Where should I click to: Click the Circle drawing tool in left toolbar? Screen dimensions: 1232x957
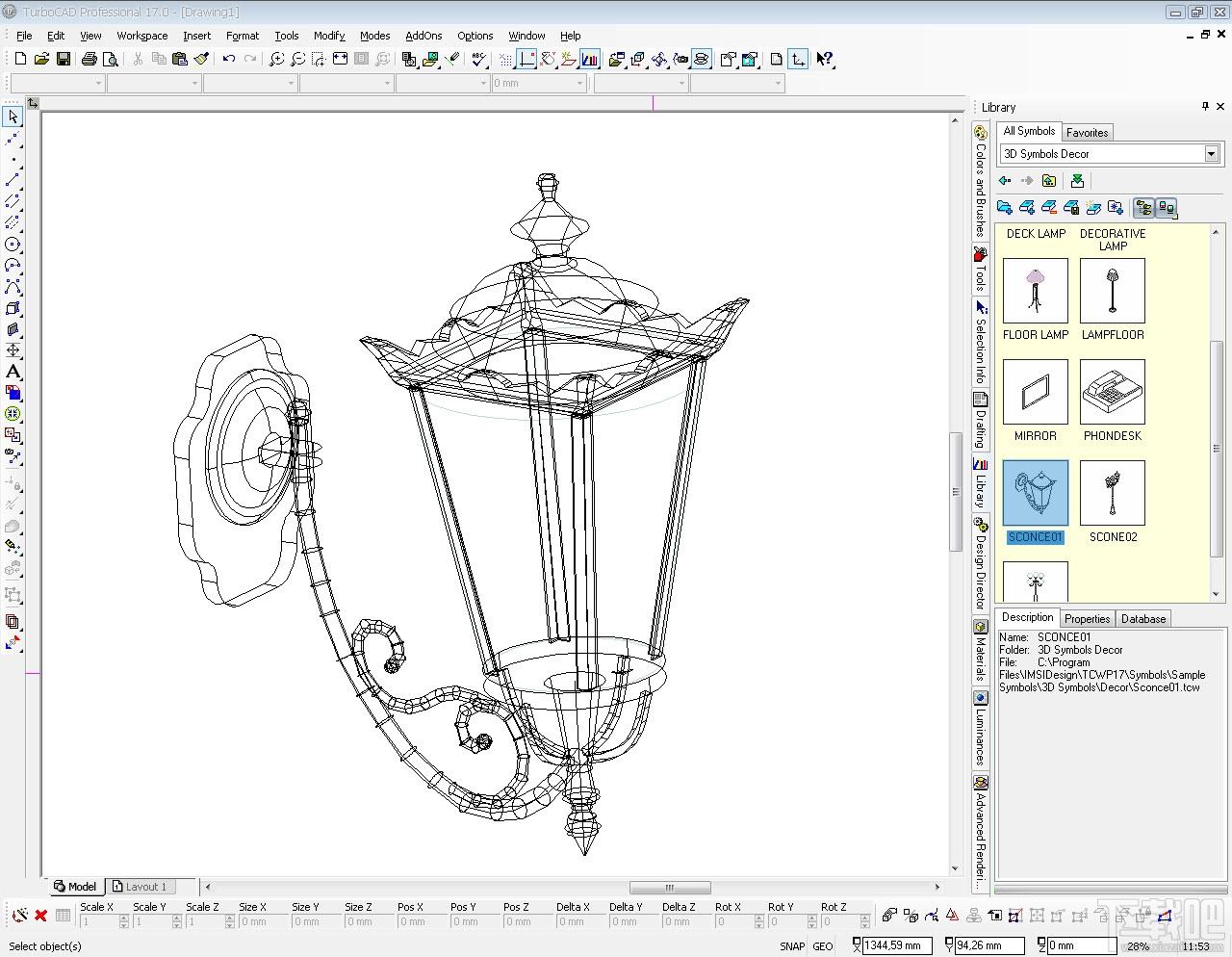13,245
